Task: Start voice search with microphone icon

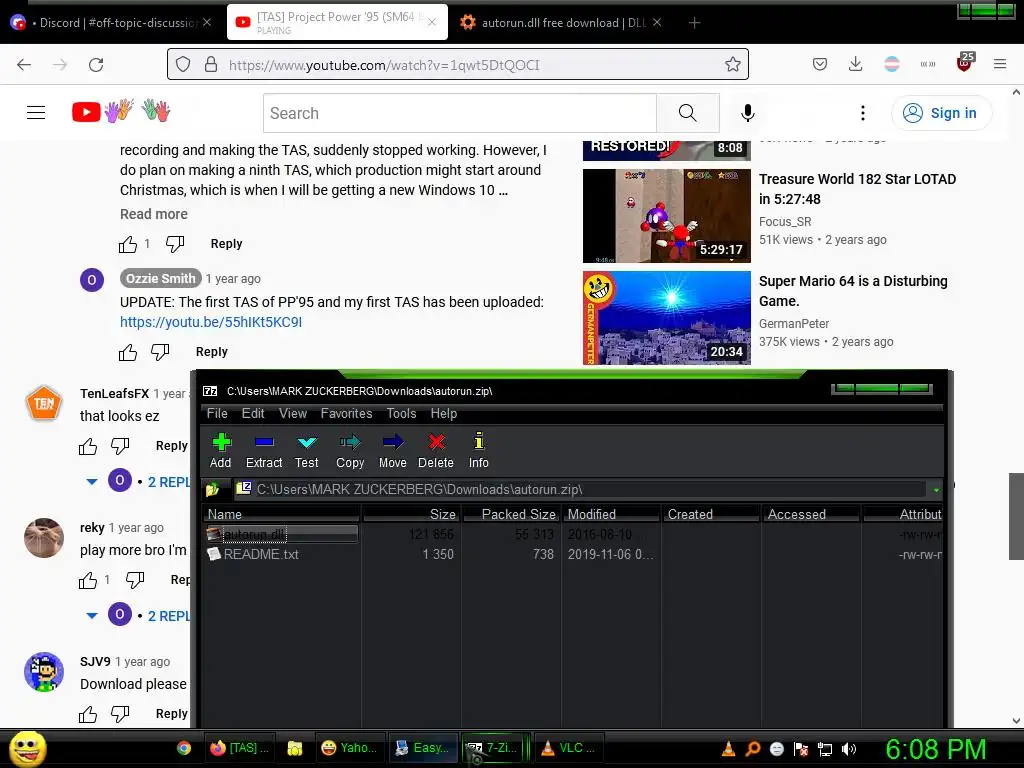Action: pyautogui.click(x=748, y=113)
